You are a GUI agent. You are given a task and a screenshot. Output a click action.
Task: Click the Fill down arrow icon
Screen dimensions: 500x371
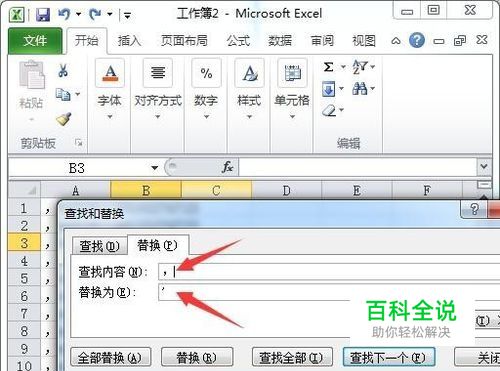(x=328, y=89)
